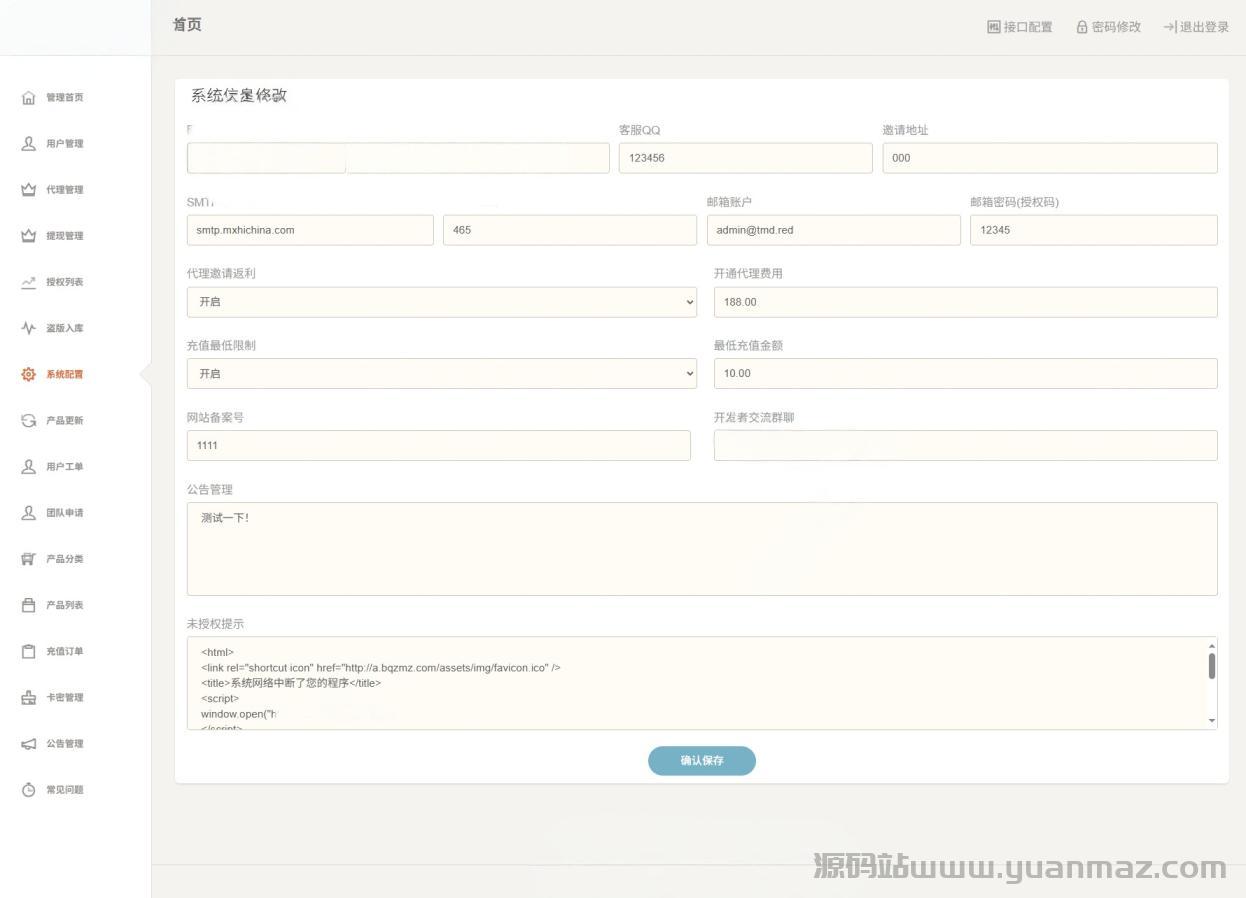Click scroll-down arrow in 未授权提示 box
Viewport: 1246px width, 898px height.
pos(1212,721)
